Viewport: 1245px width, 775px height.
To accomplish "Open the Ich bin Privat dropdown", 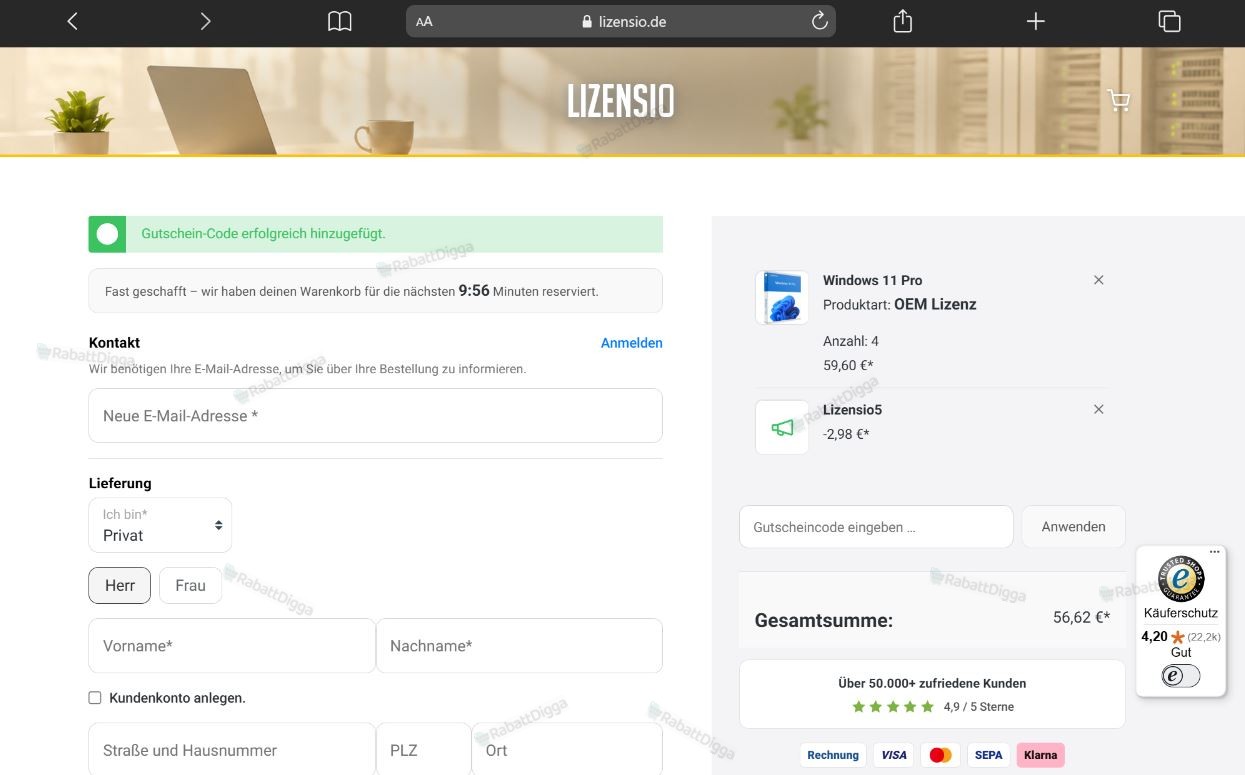I will 160,525.
